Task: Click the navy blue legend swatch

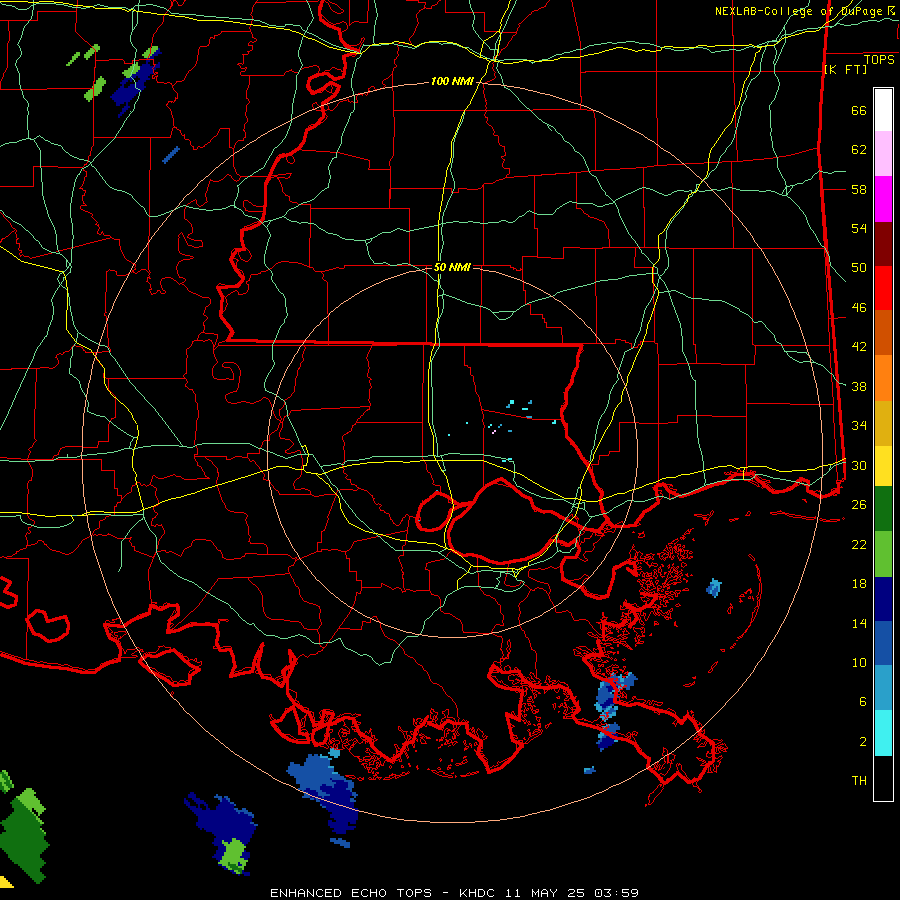Action: [883, 599]
